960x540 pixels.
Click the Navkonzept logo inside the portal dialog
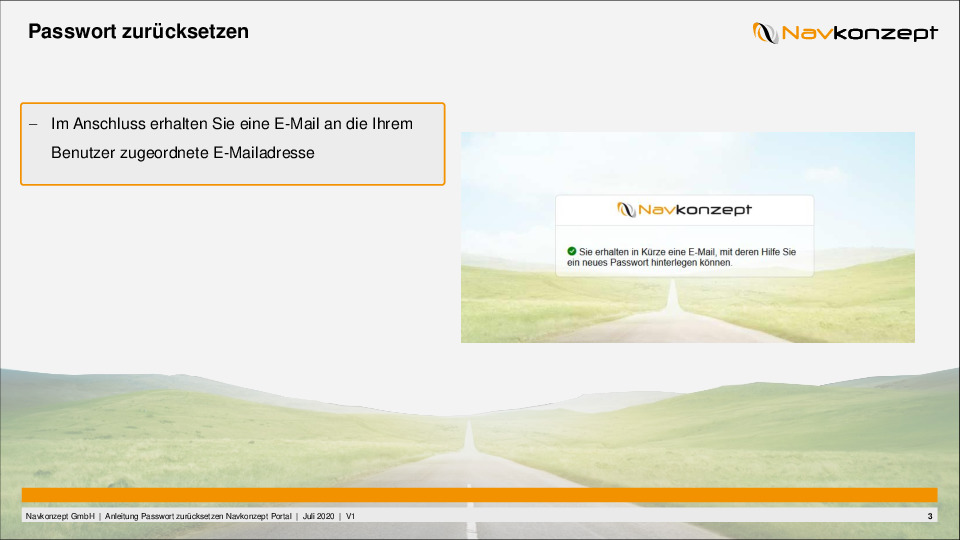(x=684, y=209)
